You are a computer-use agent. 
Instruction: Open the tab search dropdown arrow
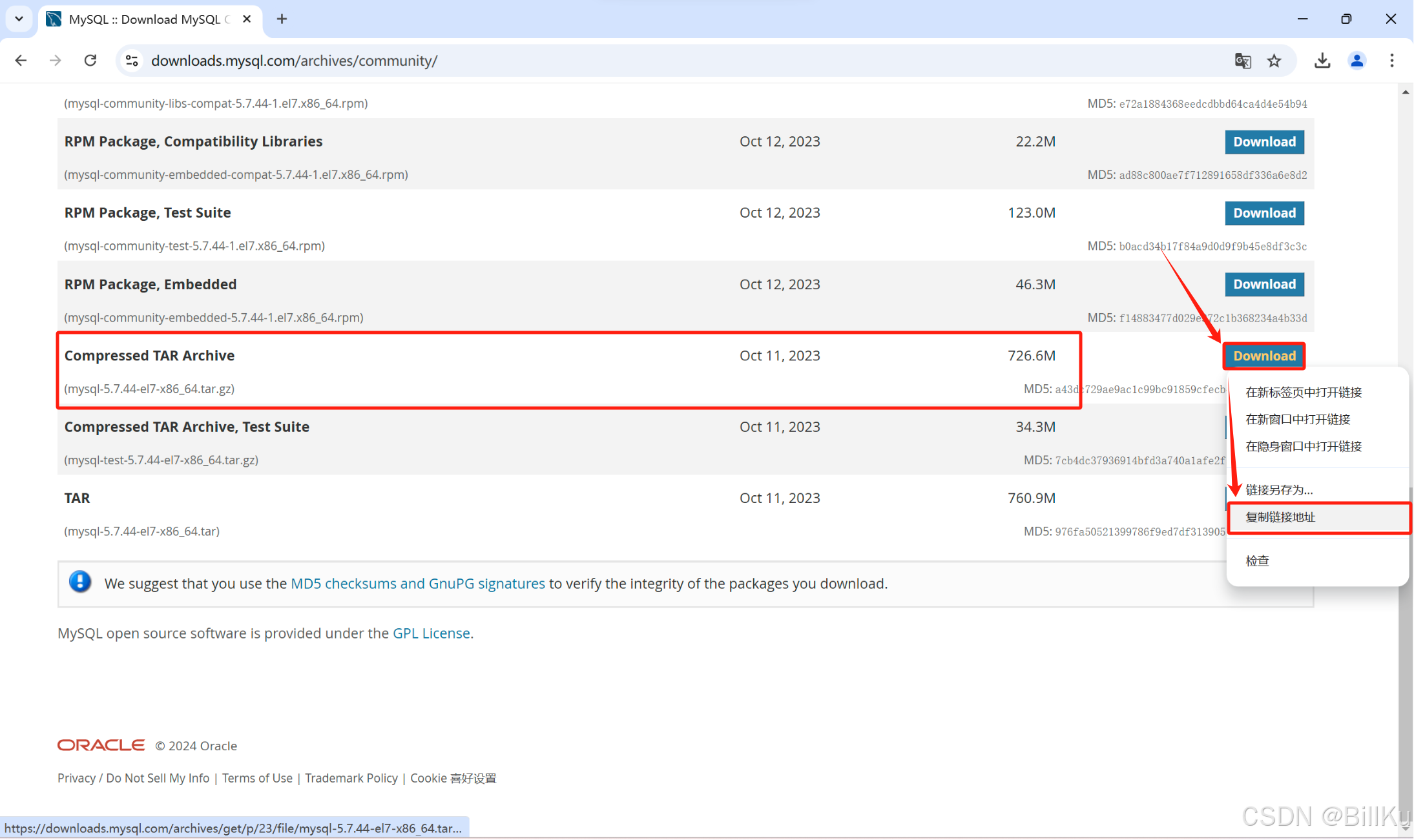tap(19, 19)
